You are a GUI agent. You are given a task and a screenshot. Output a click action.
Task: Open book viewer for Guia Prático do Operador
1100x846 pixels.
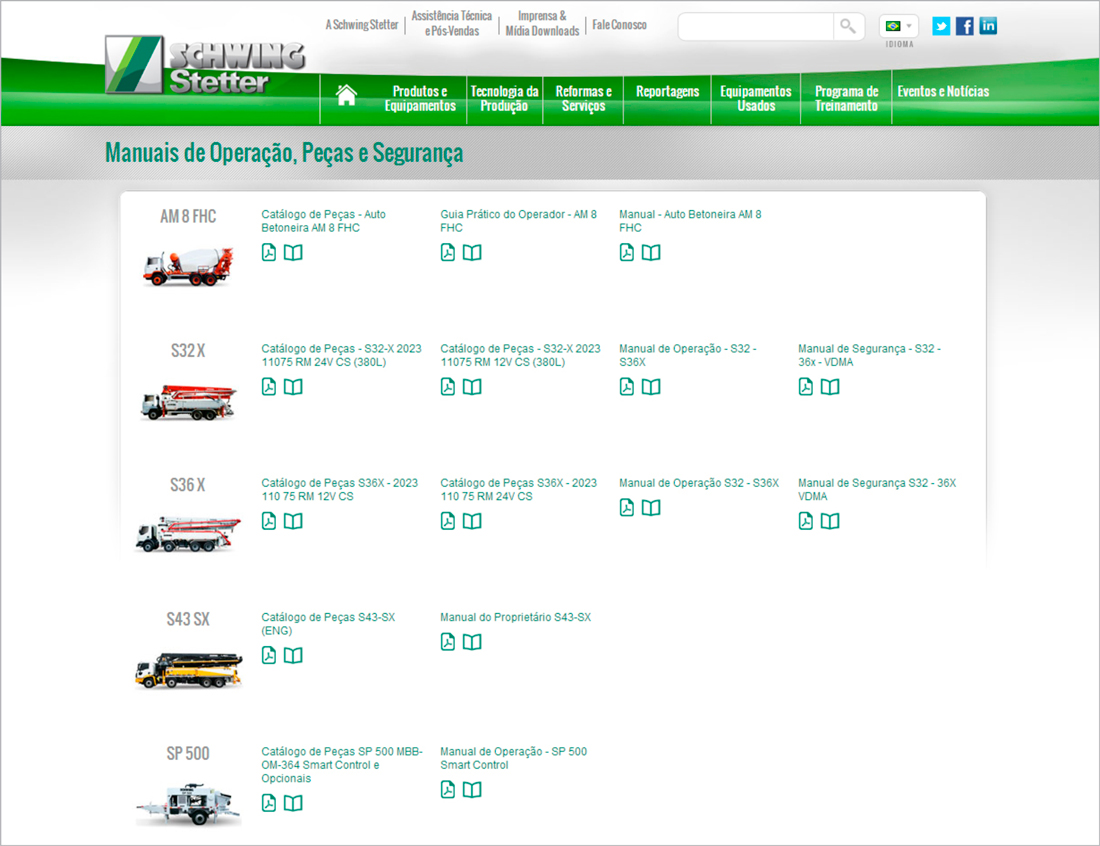pos(472,253)
